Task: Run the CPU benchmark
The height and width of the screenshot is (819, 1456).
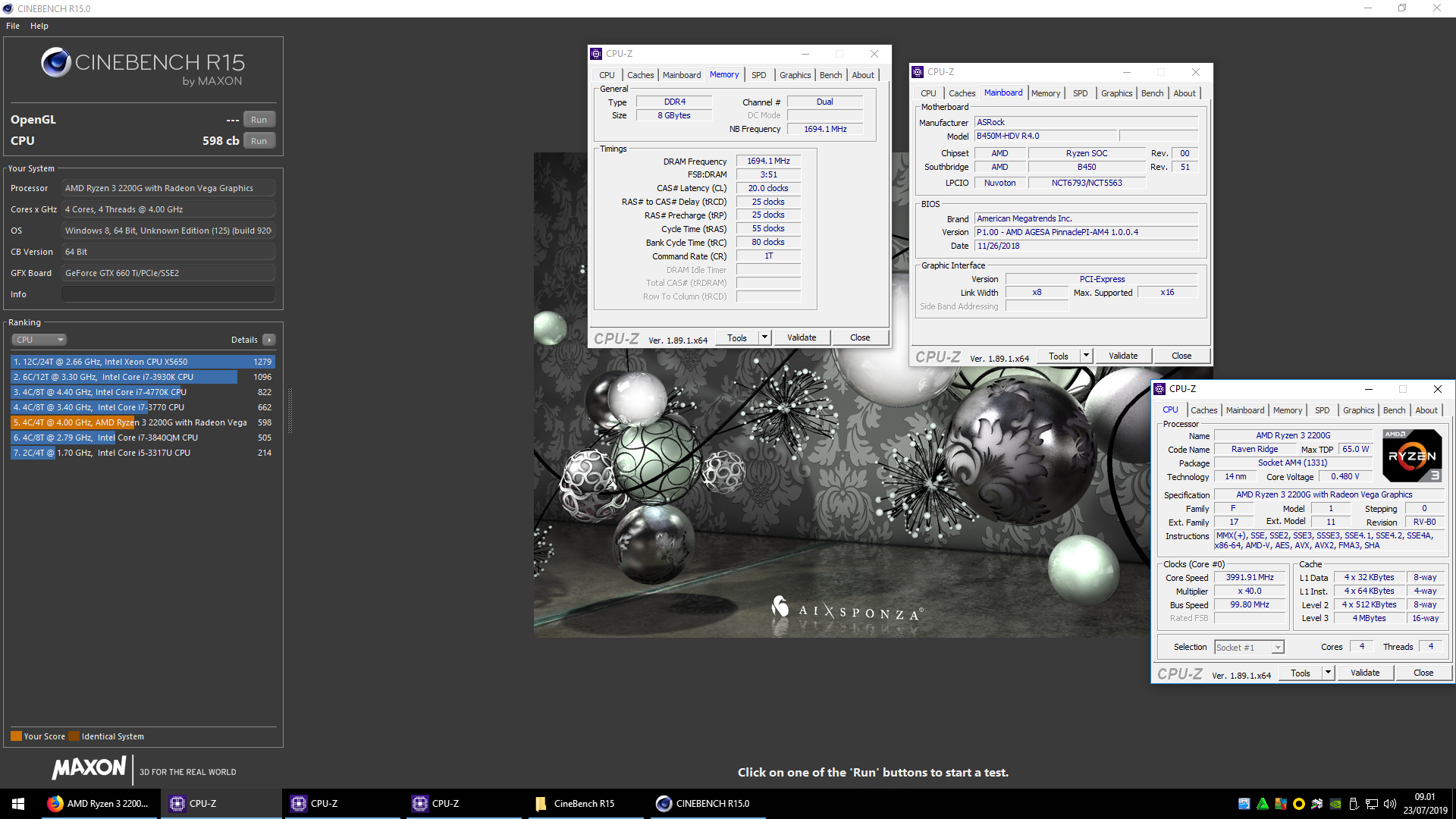Action: 259,141
